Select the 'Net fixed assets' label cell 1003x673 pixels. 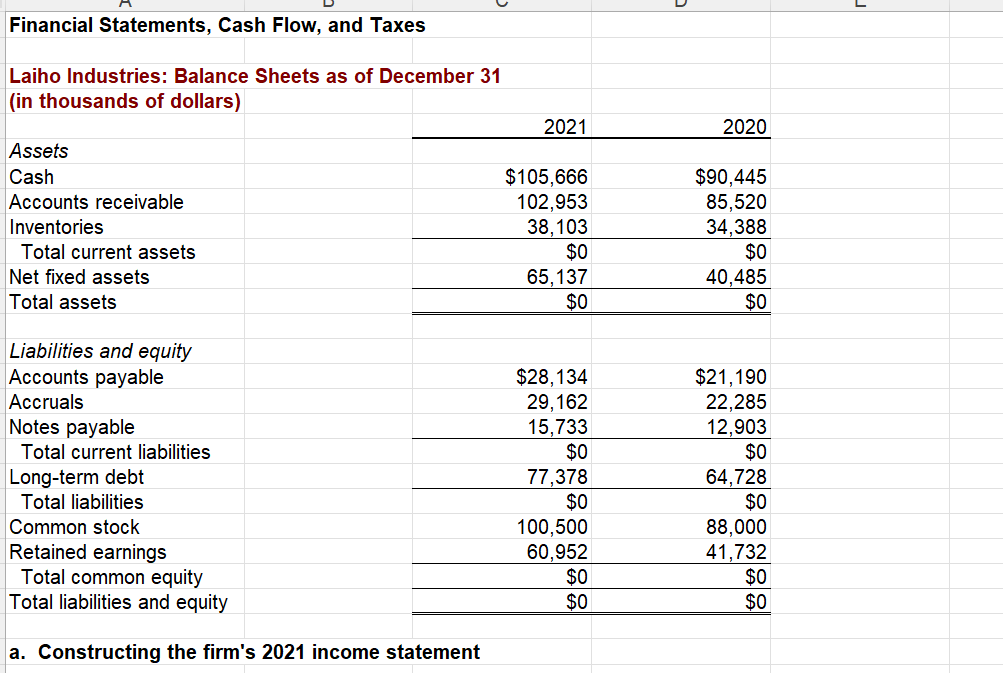point(79,277)
